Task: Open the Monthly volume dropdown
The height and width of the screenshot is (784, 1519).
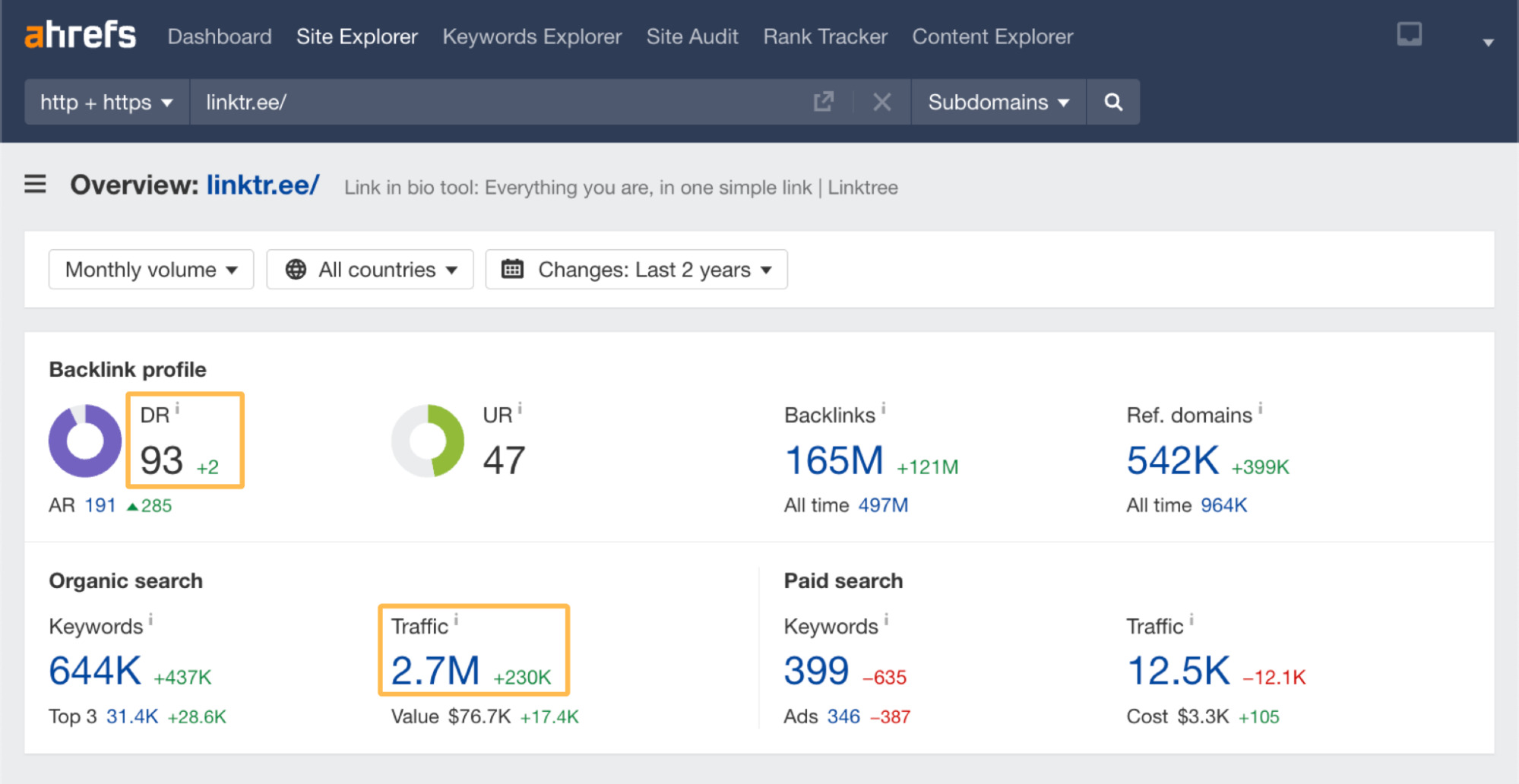Action: [x=150, y=268]
